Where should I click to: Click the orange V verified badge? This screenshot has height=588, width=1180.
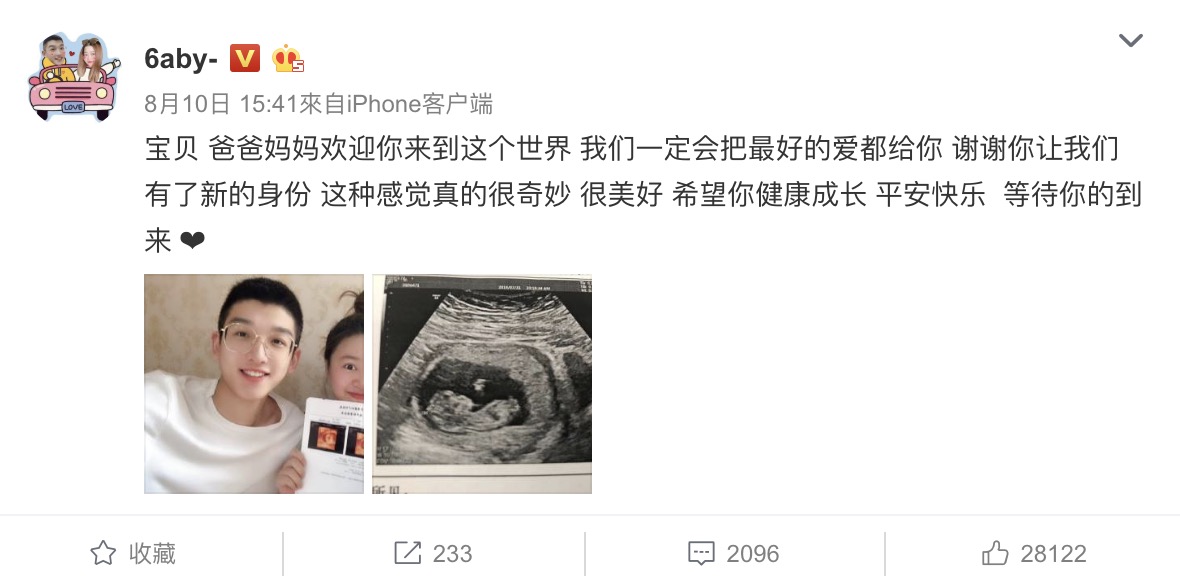click(245, 58)
